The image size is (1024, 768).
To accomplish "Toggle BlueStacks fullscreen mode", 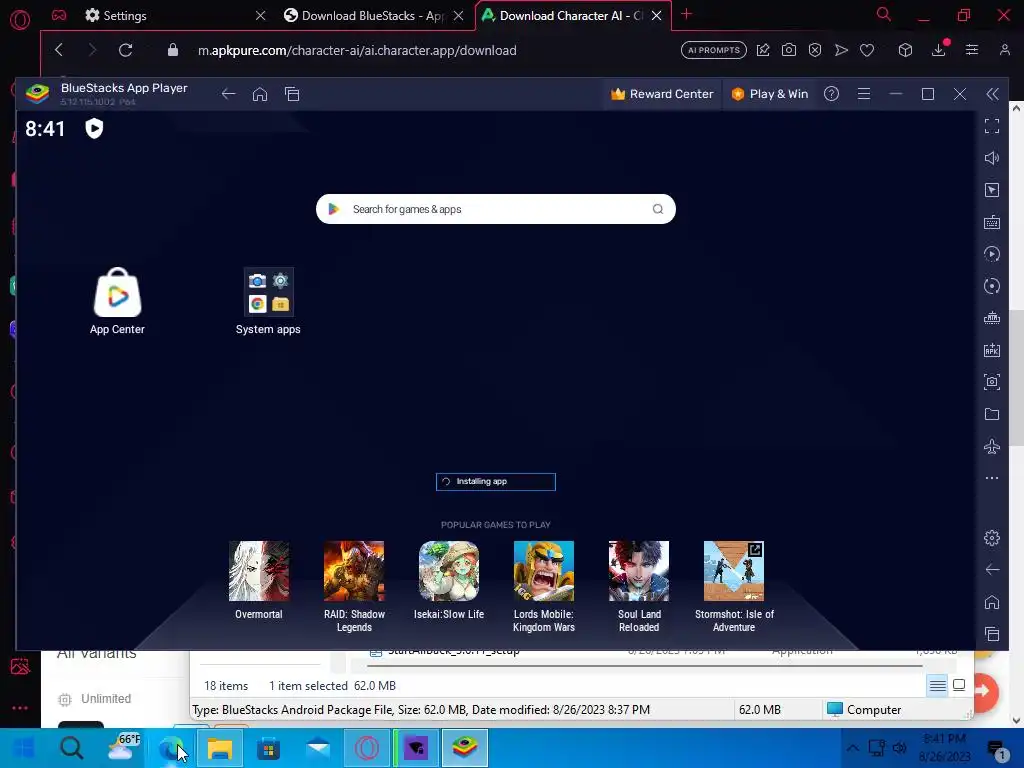I will pos(992,126).
